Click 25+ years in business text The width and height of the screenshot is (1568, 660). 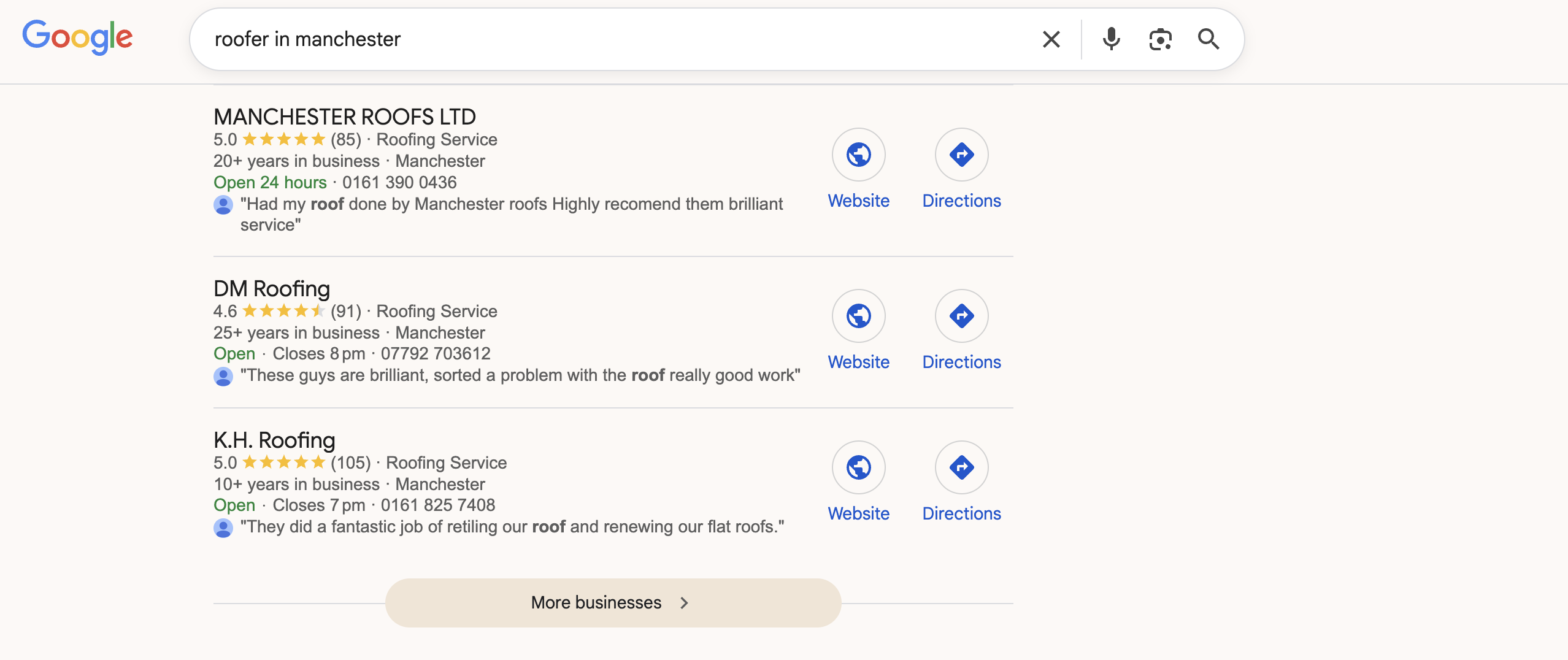tap(296, 332)
